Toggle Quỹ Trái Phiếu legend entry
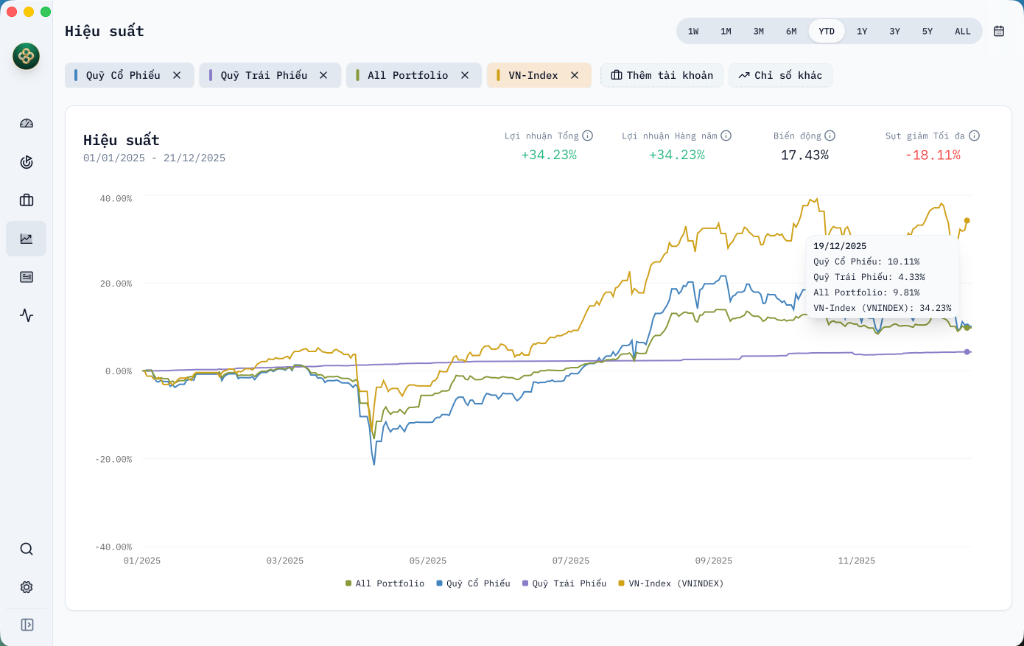 564,583
